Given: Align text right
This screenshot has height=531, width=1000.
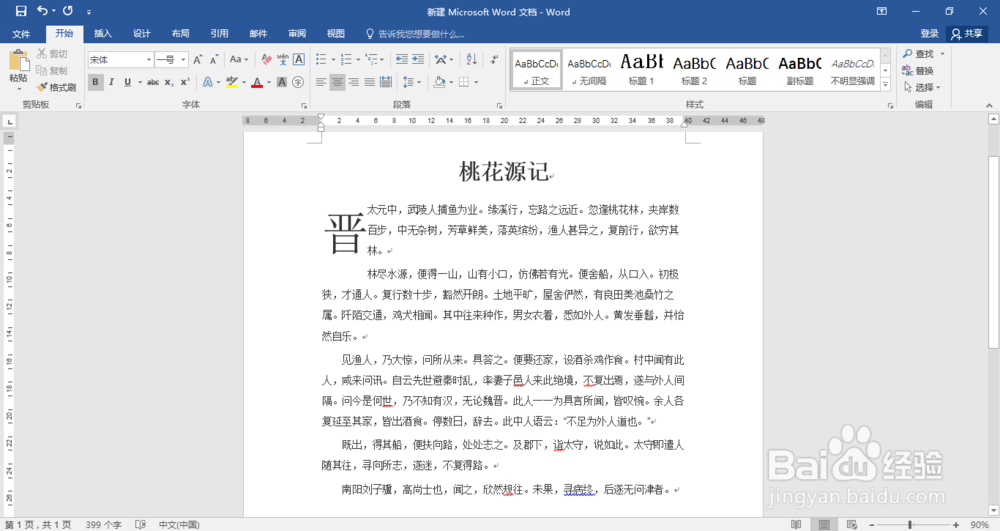Looking at the screenshot, I should (x=353, y=82).
